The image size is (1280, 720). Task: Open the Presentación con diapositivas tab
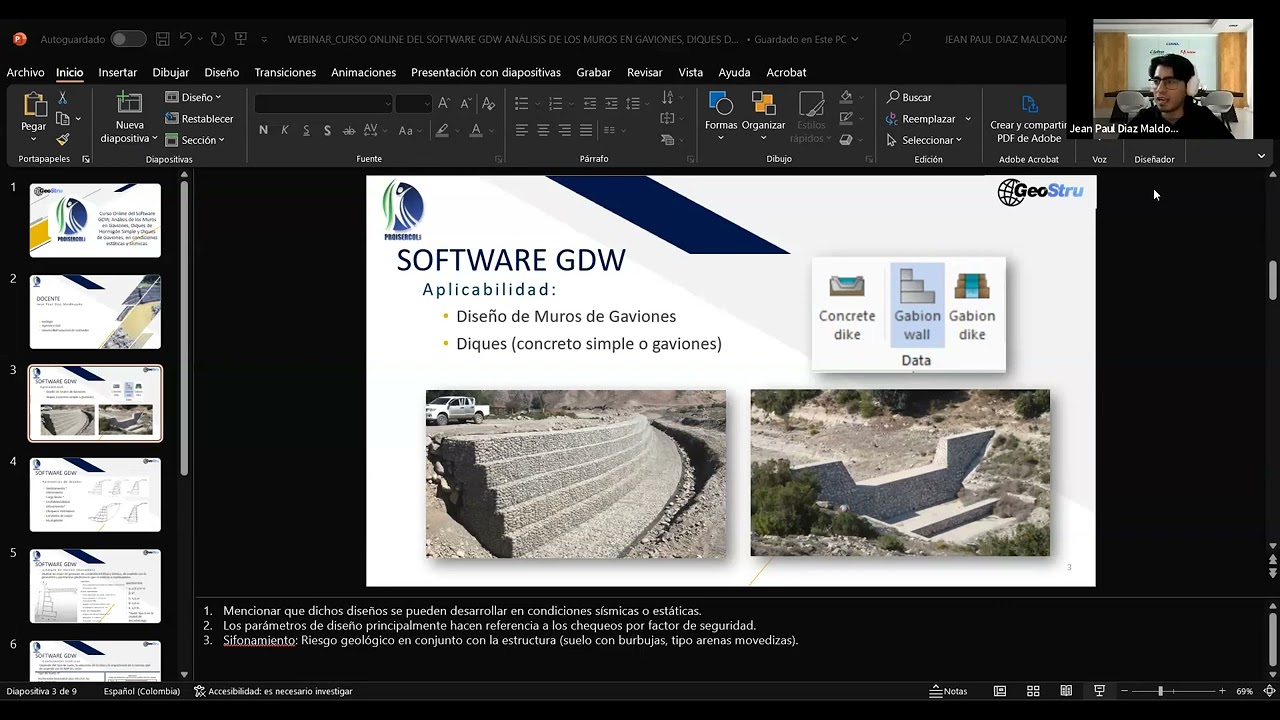[x=485, y=72]
